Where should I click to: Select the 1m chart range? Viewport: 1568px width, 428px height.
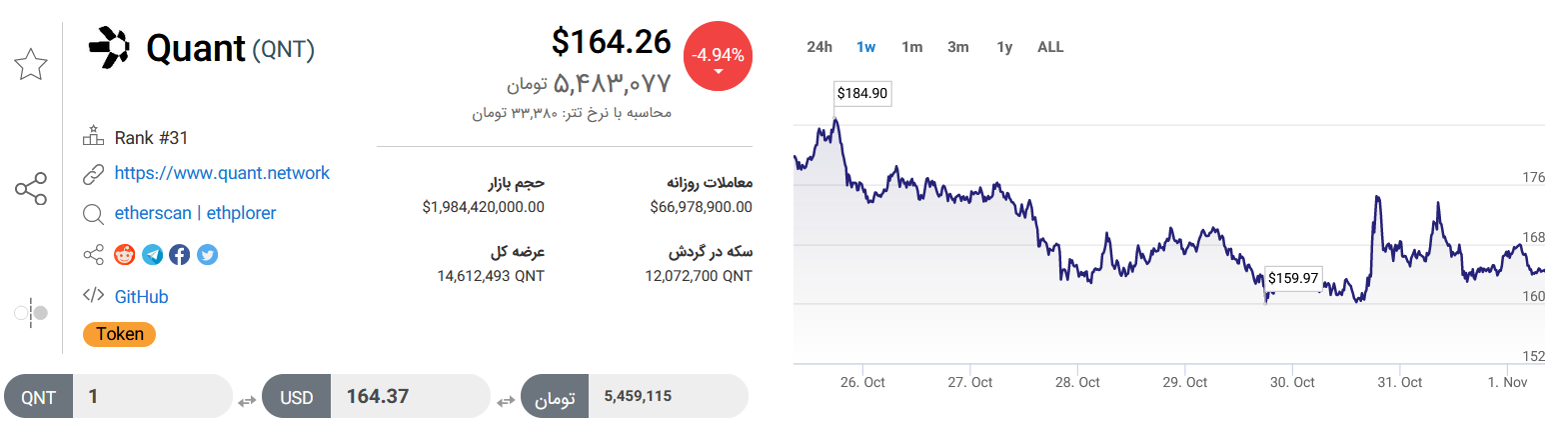click(x=911, y=47)
